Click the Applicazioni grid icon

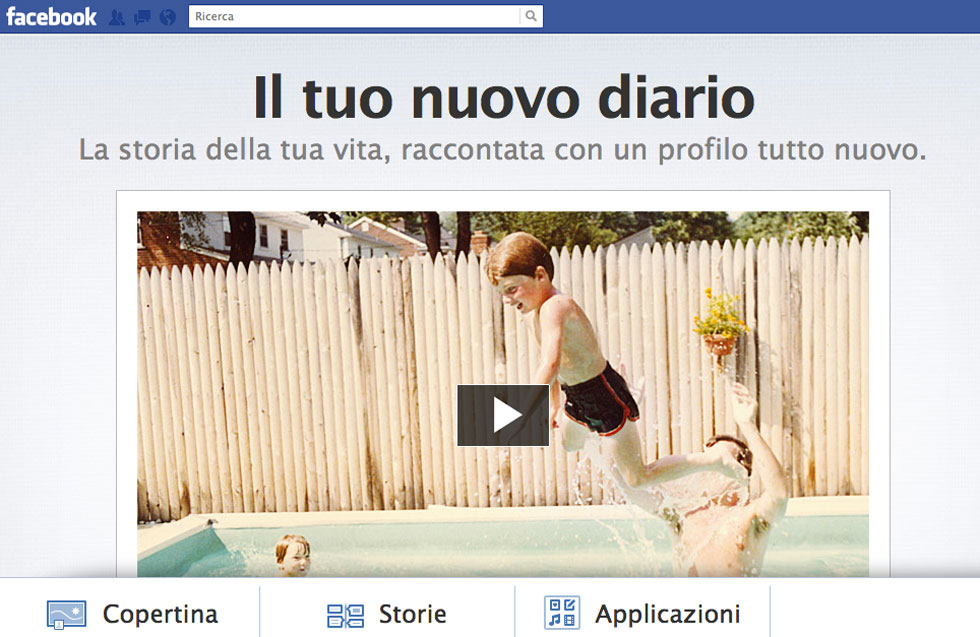point(561,613)
